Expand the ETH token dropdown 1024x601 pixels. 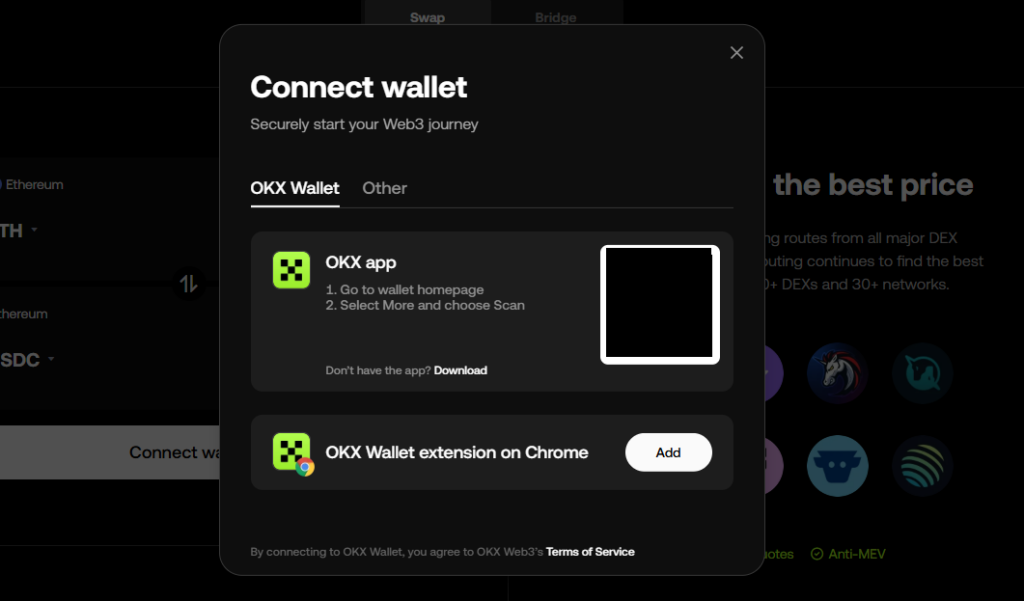[x=19, y=231]
